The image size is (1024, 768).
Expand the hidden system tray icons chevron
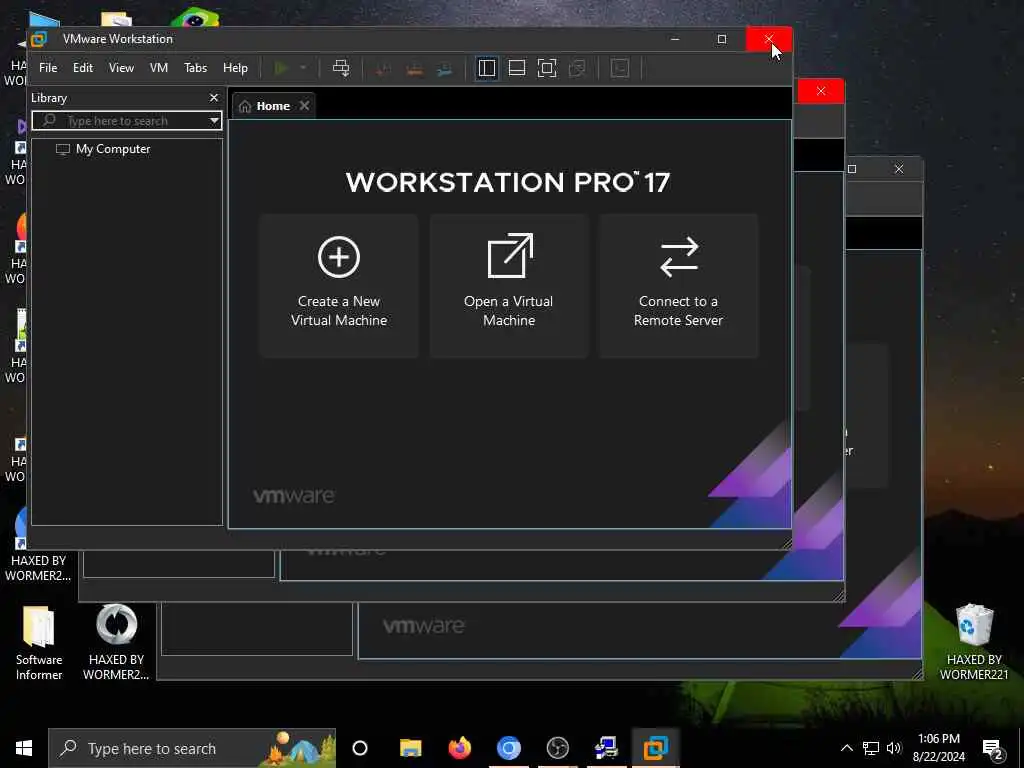846,748
